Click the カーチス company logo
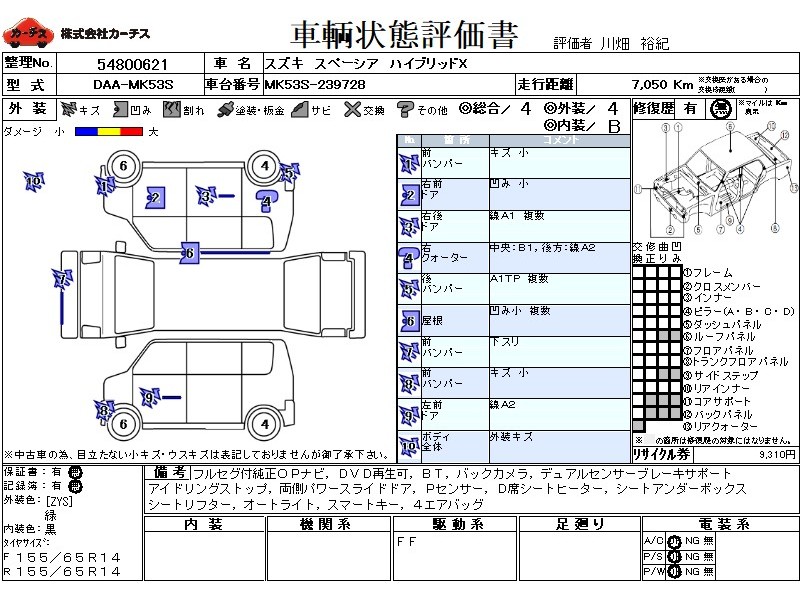Screen dimensions: 800x600 coord(28,34)
